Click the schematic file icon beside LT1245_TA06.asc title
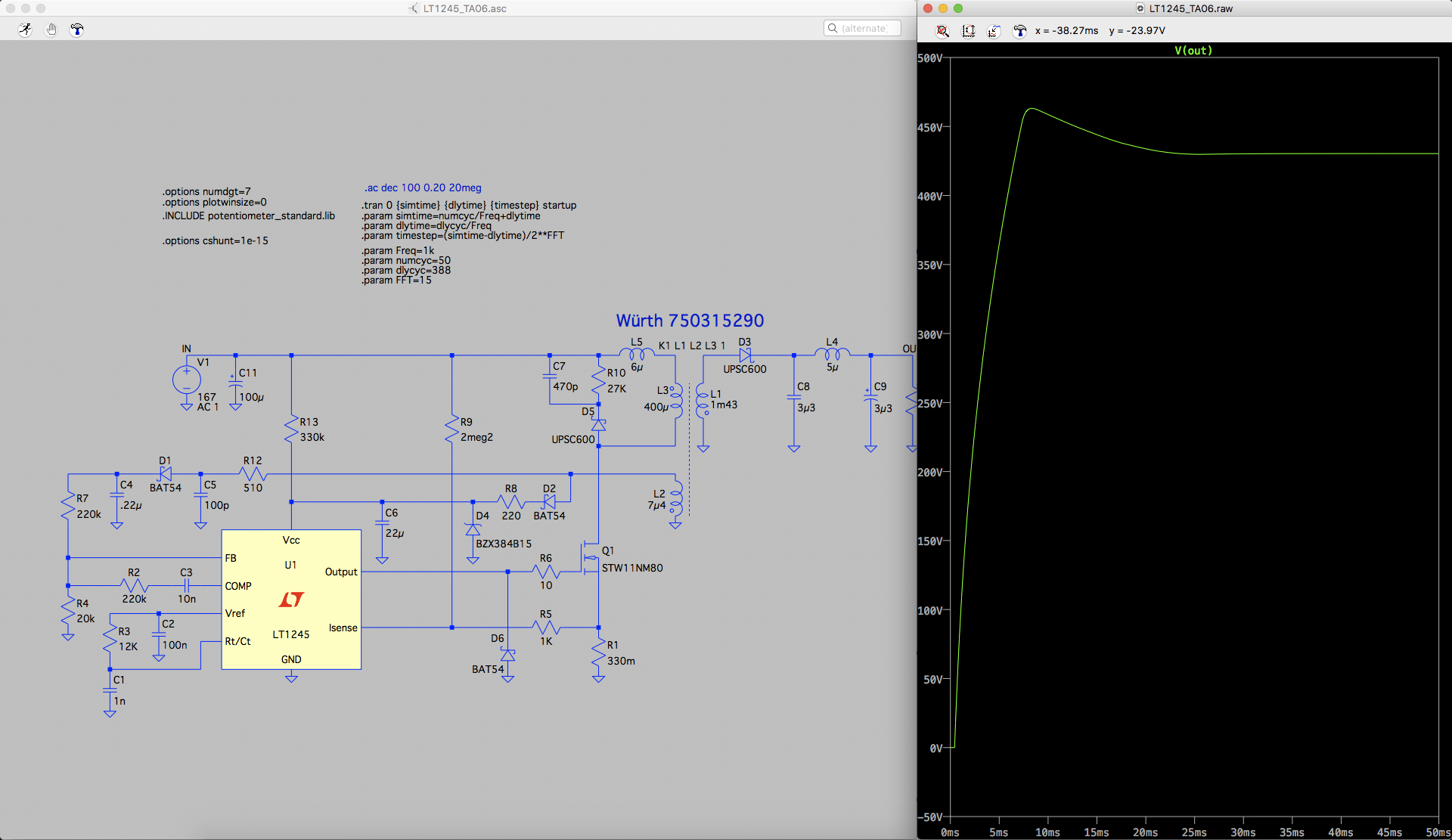Image resolution: width=1452 pixels, height=840 pixels. (x=413, y=8)
